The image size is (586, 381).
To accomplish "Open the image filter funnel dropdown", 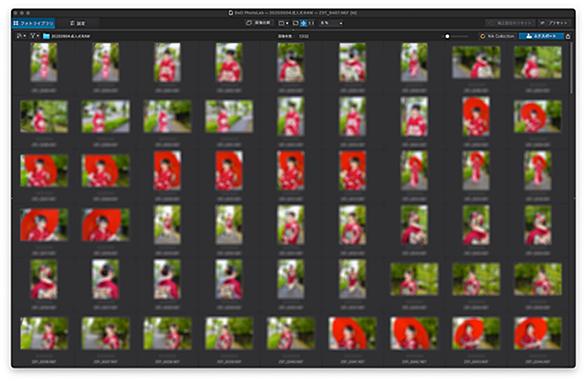I will [35, 36].
